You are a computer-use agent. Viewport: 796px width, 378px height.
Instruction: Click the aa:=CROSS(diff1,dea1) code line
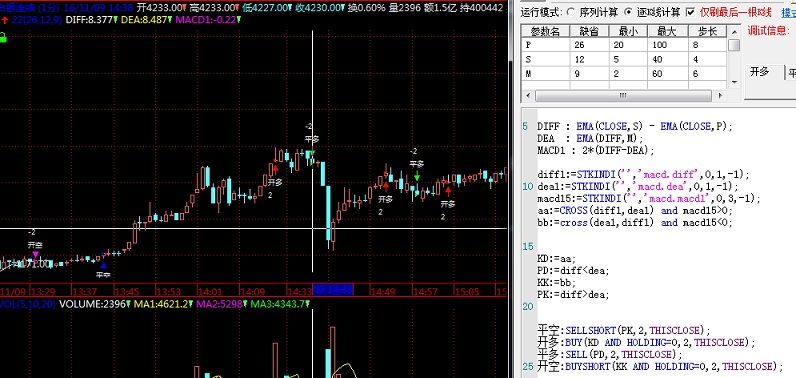point(635,210)
